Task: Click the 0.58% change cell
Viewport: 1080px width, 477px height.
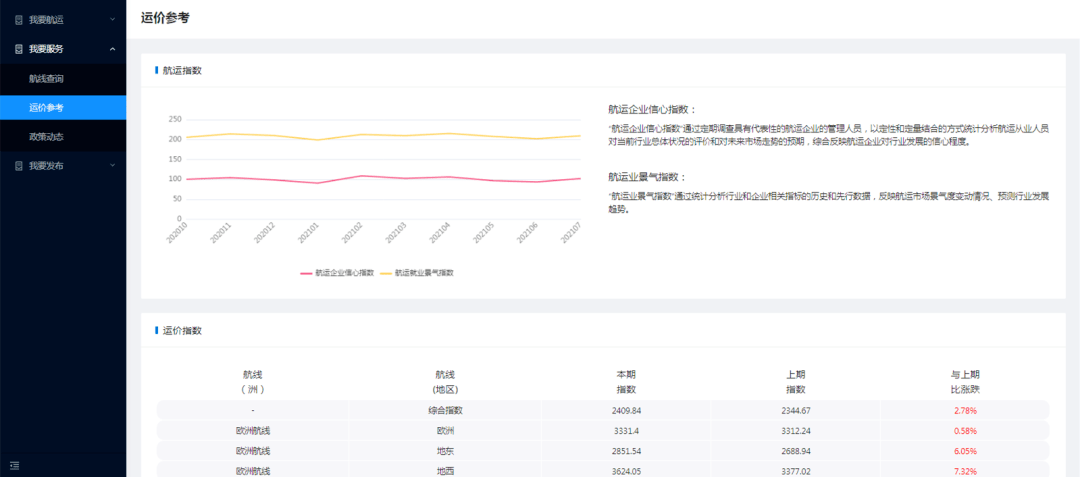Action: click(x=965, y=432)
